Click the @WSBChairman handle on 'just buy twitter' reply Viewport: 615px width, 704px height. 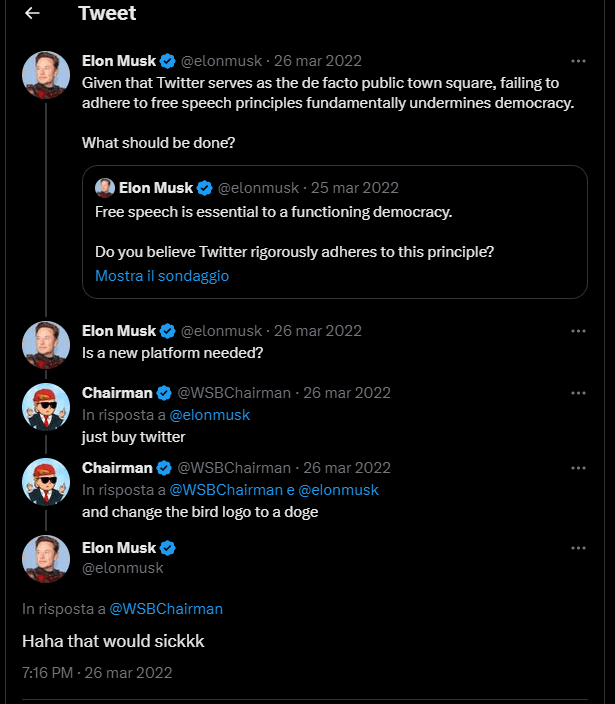tap(234, 393)
